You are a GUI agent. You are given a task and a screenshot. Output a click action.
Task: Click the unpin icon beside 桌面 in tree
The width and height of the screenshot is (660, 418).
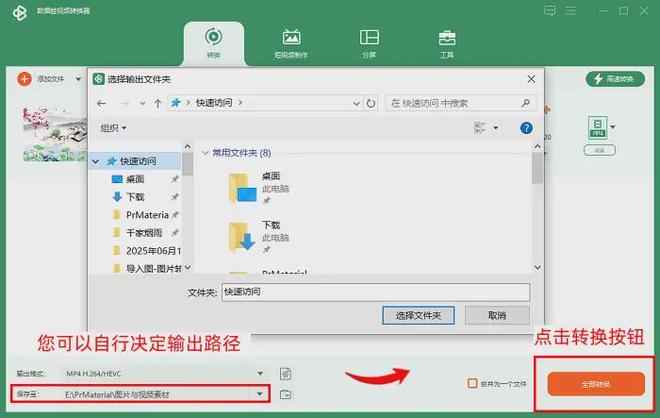(175, 179)
